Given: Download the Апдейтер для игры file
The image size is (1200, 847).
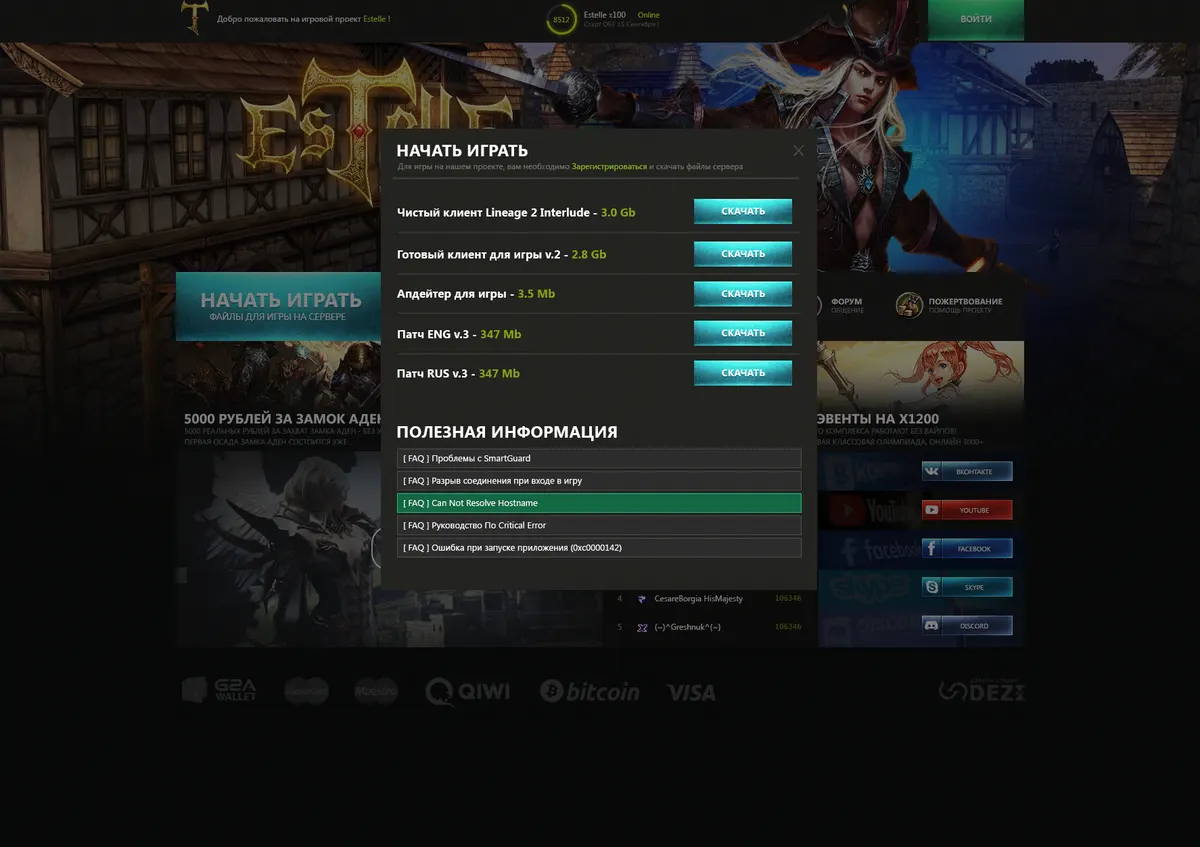Looking at the screenshot, I should (743, 294).
